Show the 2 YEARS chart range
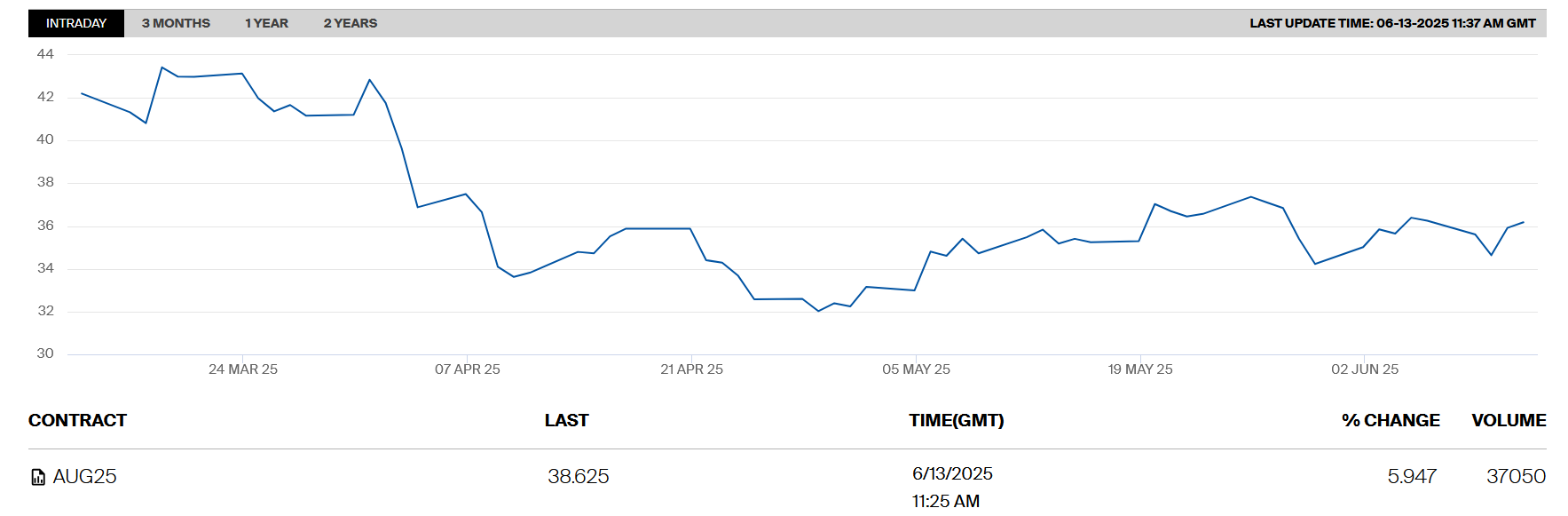Viewport: 1568px width, 516px height. pyautogui.click(x=350, y=23)
